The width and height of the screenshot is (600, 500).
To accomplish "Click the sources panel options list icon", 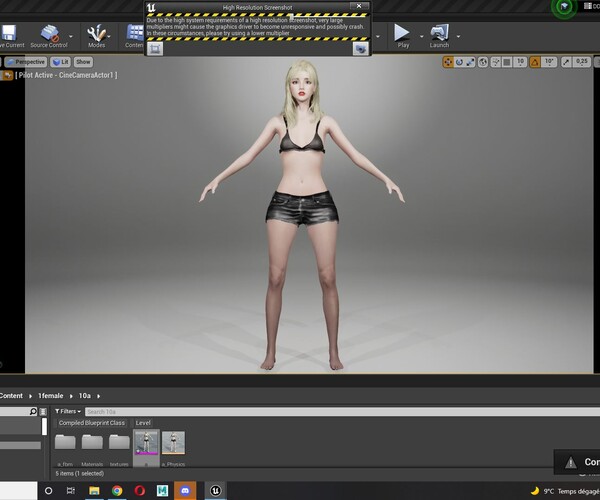I will [x=43, y=412].
